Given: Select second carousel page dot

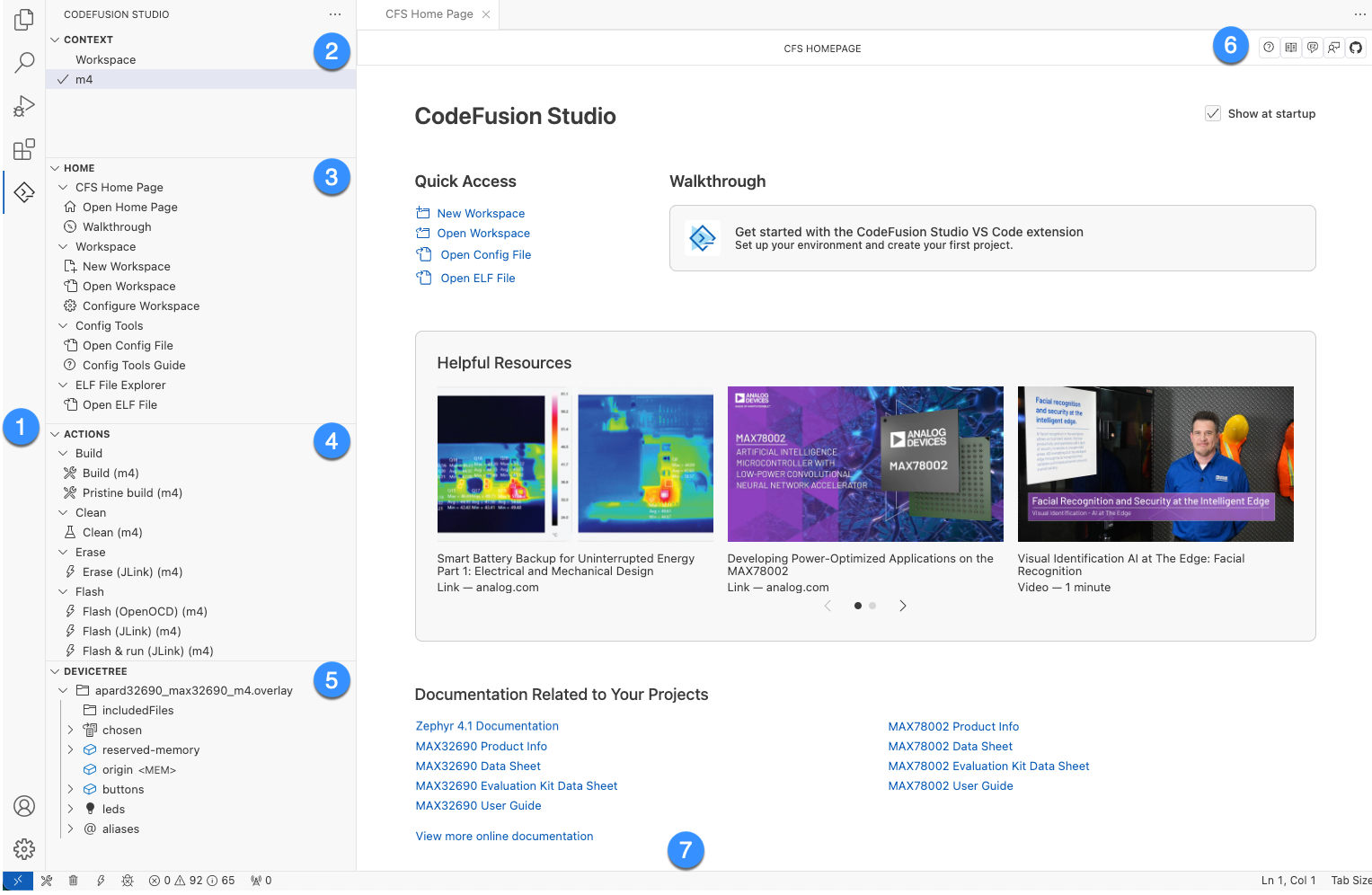Looking at the screenshot, I should [x=872, y=606].
